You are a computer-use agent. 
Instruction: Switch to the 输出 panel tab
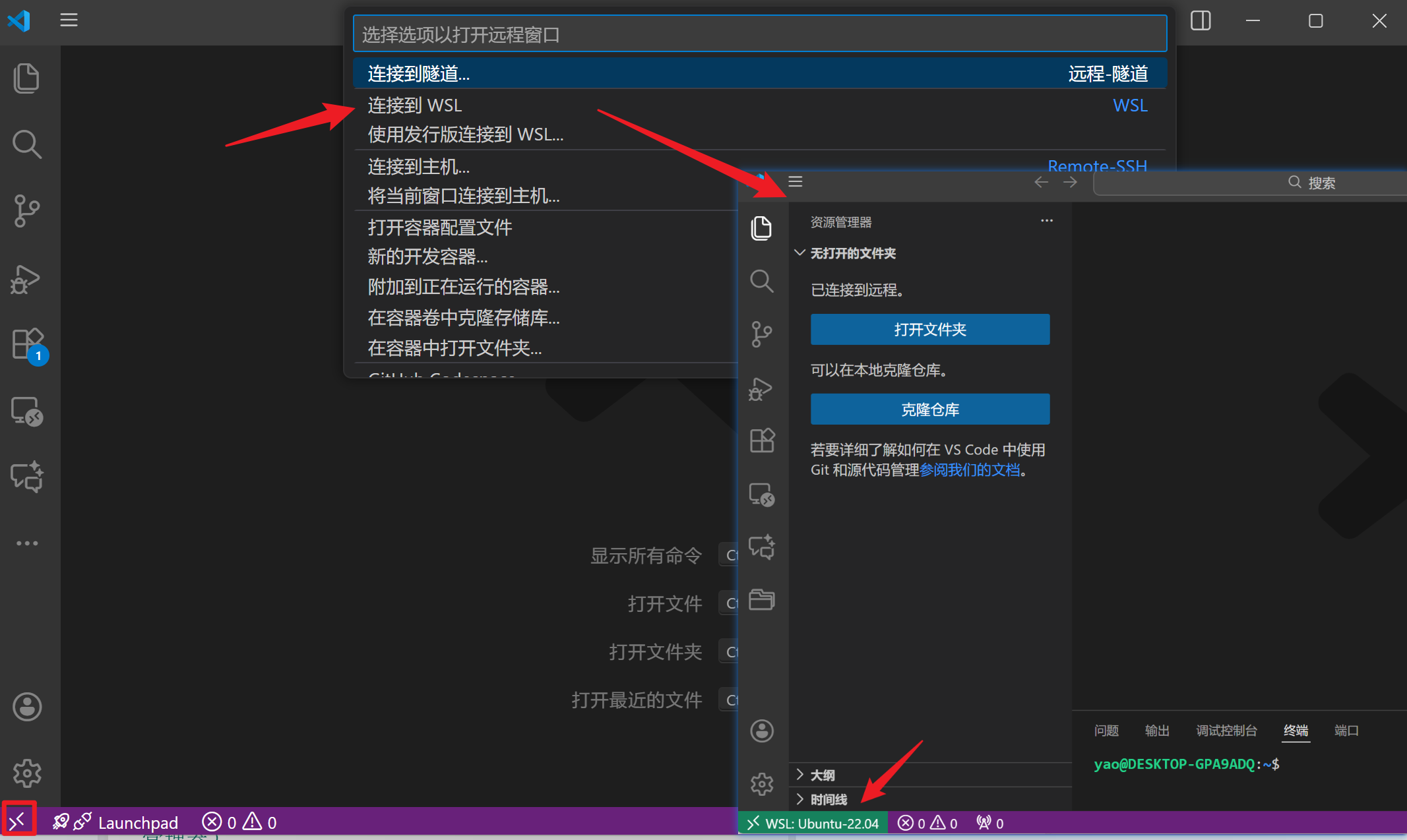click(x=1156, y=731)
